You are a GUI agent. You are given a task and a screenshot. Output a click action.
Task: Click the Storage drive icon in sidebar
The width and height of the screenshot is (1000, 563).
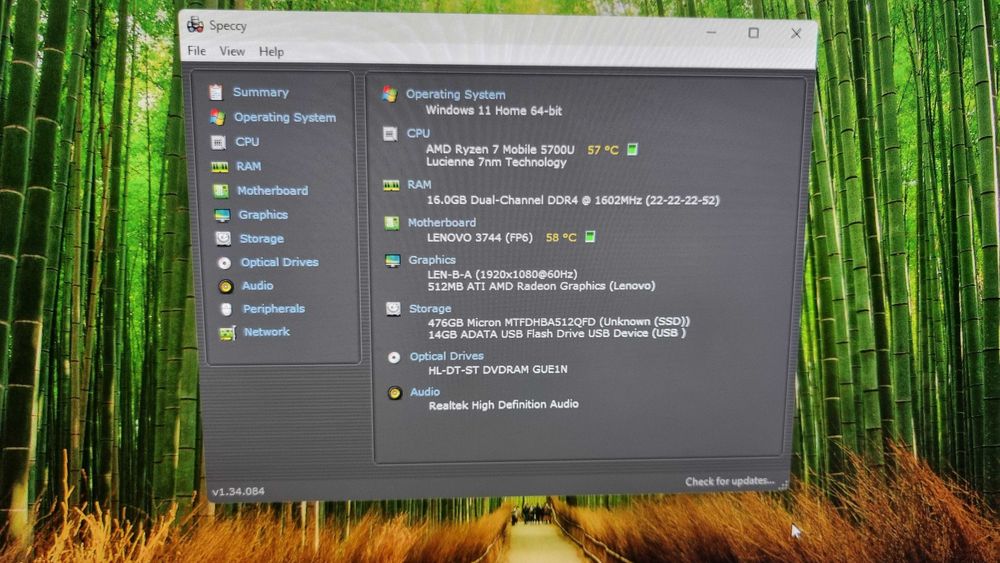(x=223, y=238)
